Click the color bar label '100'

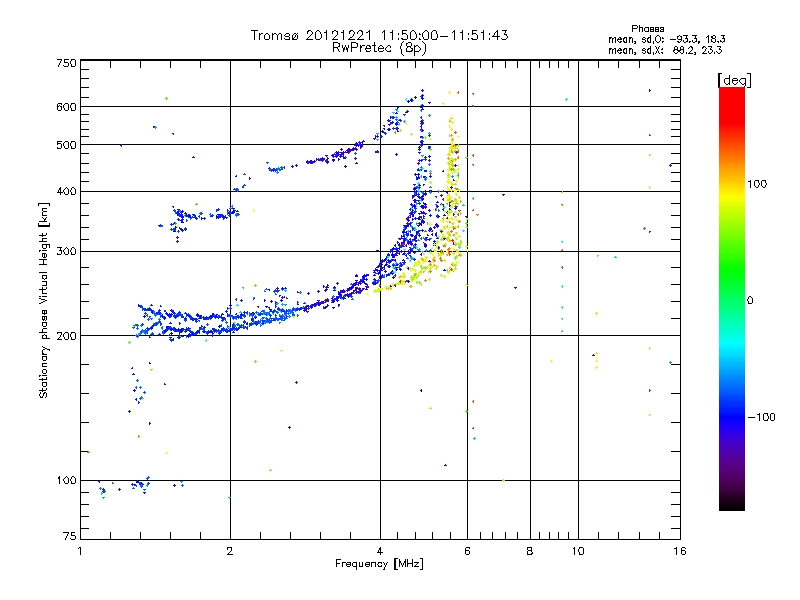pyautogui.click(x=757, y=184)
